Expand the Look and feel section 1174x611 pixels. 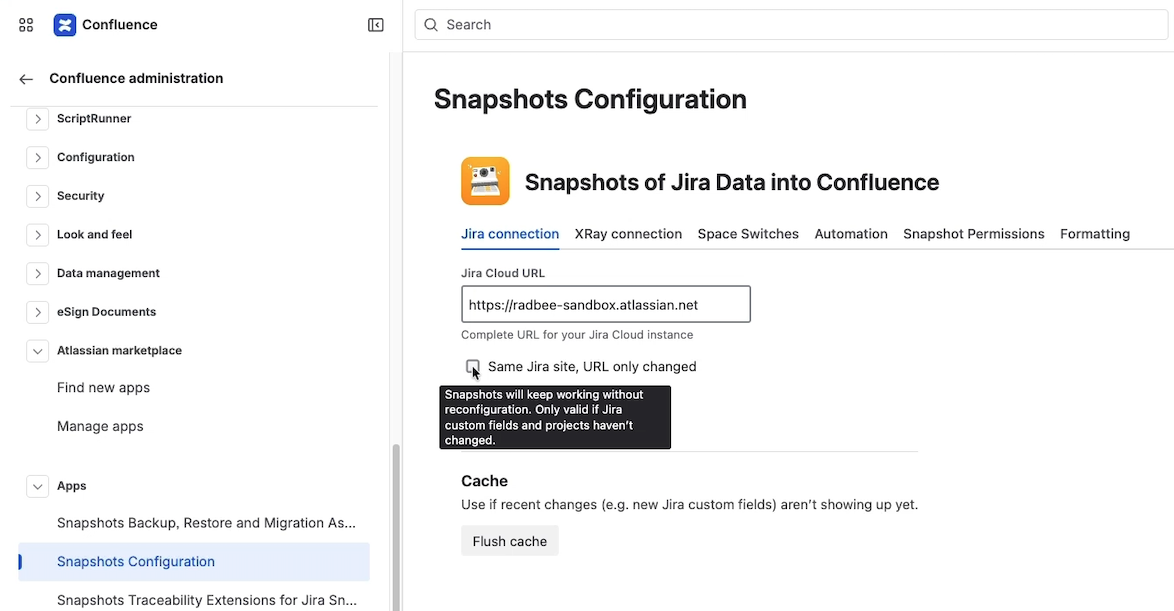[37, 234]
